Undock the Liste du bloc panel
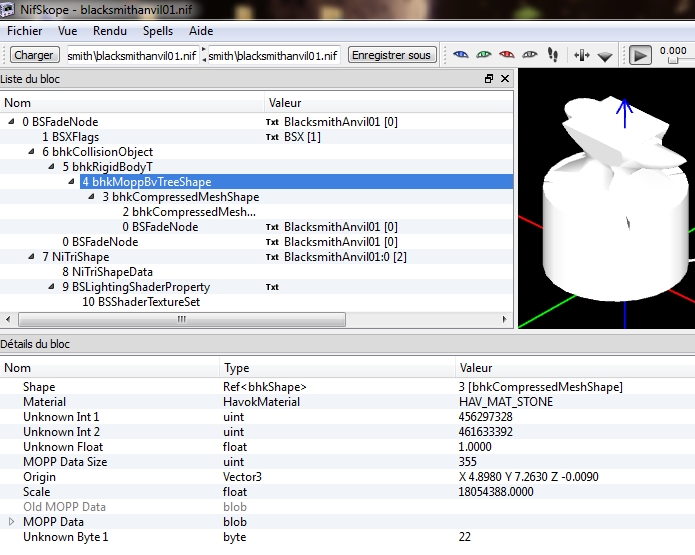Screen dimensions: 695x555 point(489,78)
